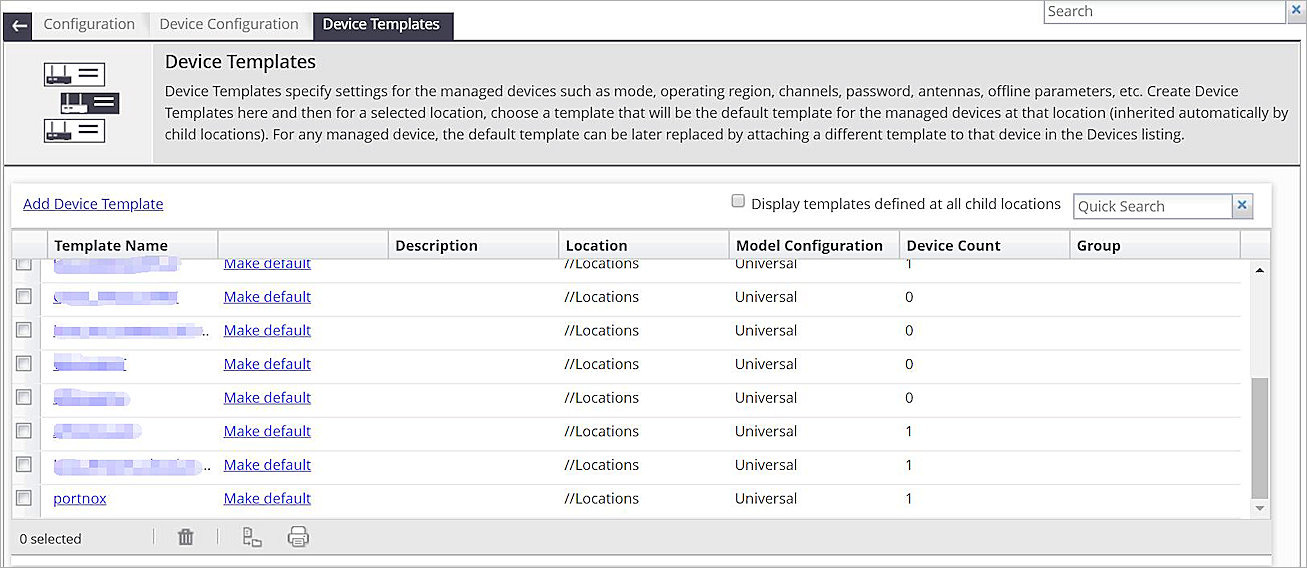Tick the checkbox in the row above portnox
1307x568 pixels.
click(24, 464)
